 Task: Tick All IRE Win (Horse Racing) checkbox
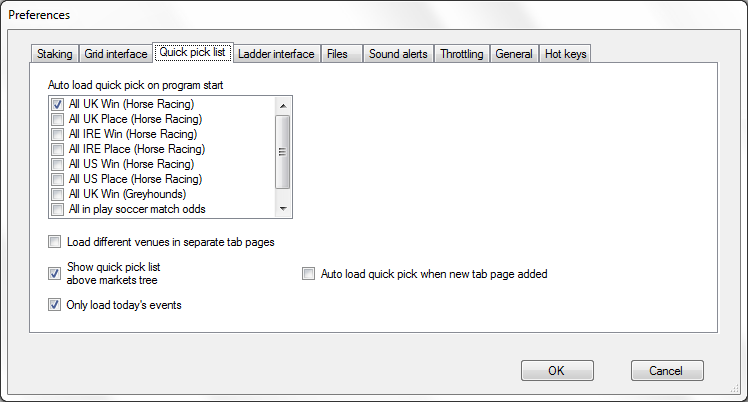(x=57, y=134)
